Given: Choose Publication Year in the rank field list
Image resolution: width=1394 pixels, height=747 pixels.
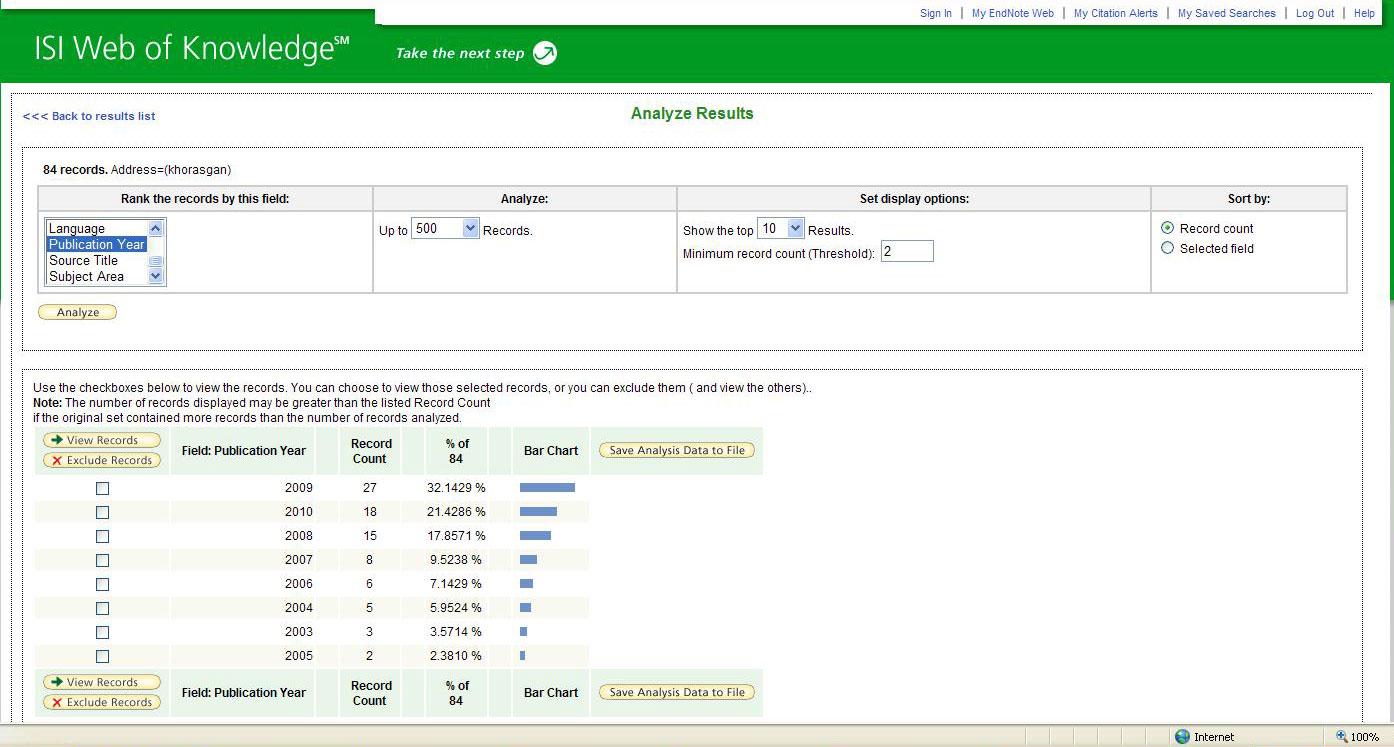Looking at the screenshot, I should [97, 244].
